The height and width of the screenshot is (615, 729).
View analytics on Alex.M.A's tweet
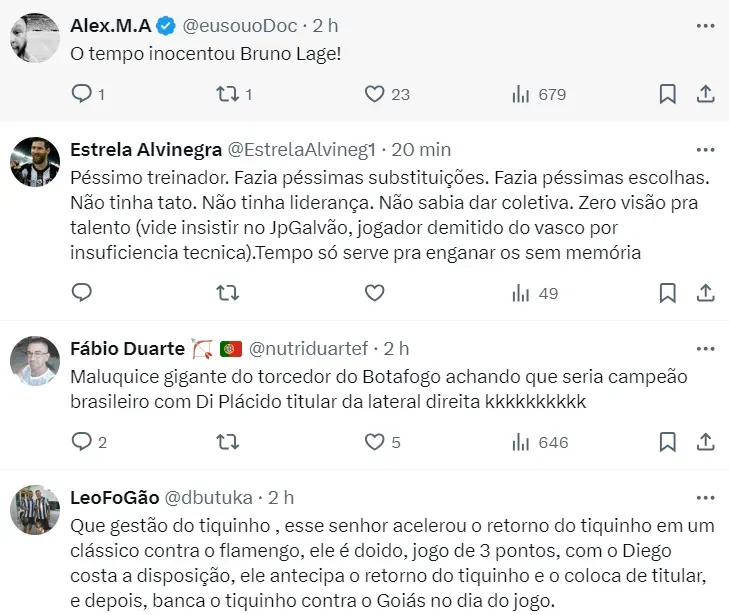[x=520, y=94]
